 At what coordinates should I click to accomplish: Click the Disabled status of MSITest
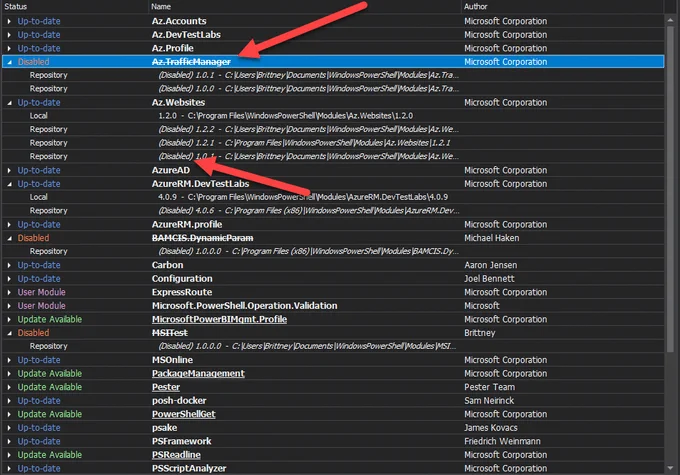pos(33,333)
